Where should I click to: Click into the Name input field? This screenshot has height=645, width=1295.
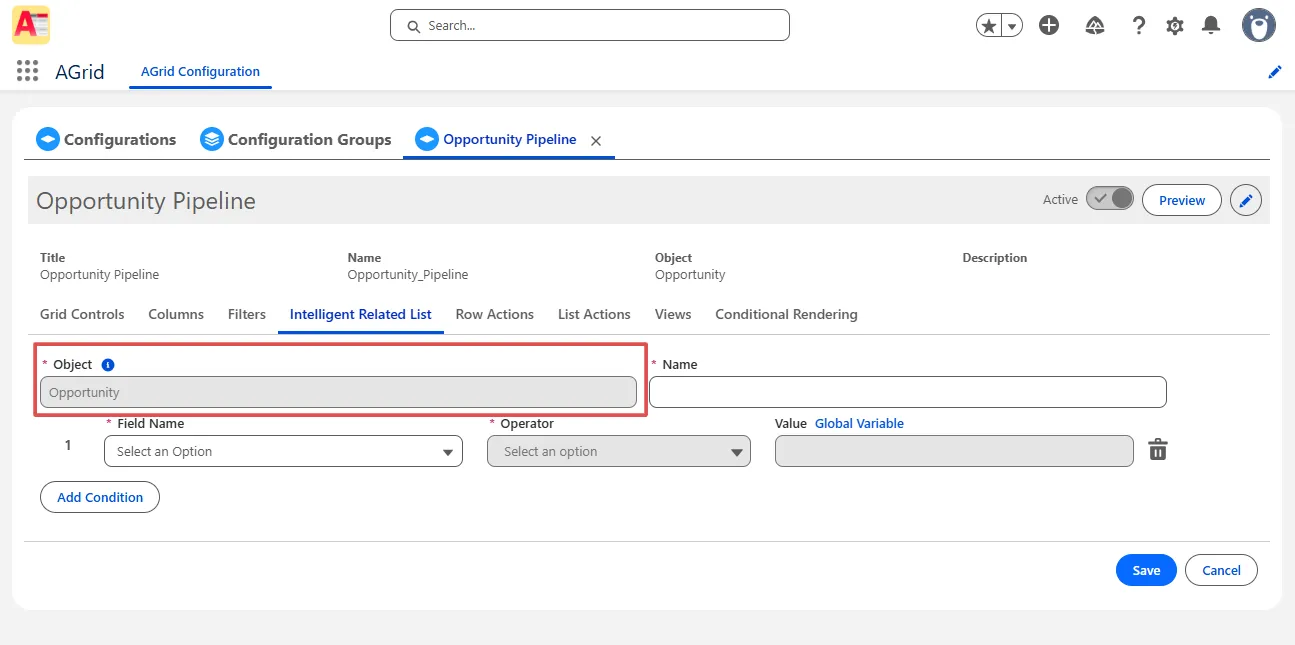907,392
